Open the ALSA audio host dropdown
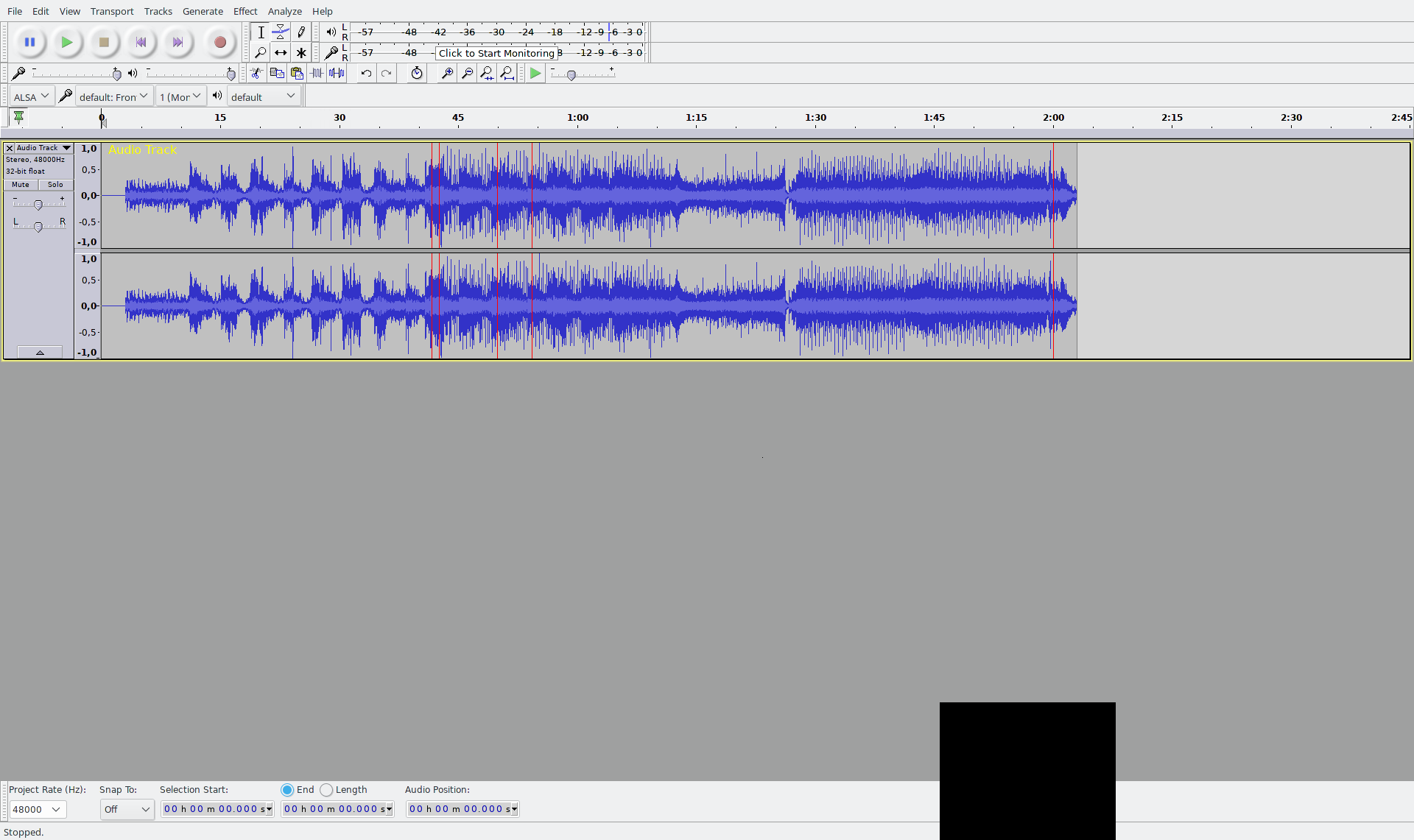This screenshot has width=1414, height=840. click(x=32, y=96)
